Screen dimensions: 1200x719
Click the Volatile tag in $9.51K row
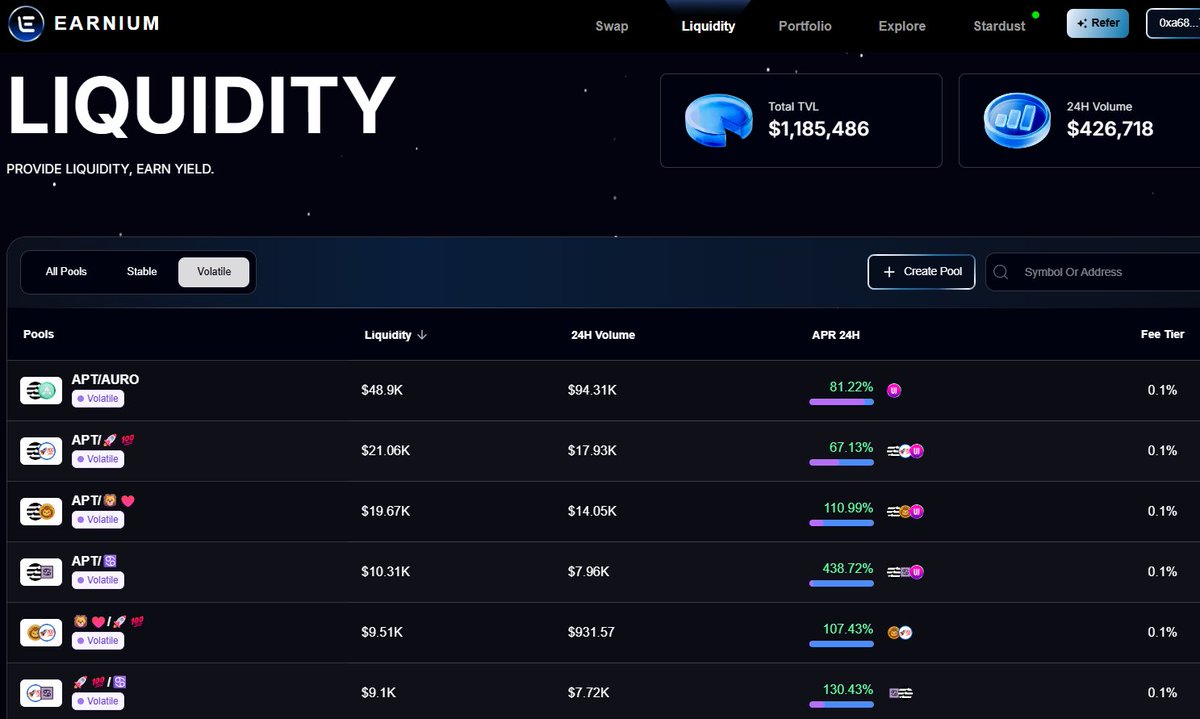[98, 641]
